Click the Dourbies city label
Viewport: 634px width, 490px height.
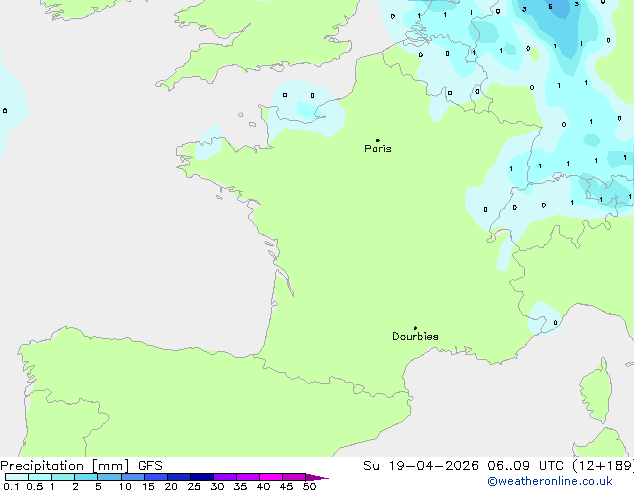pyautogui.click(x=415, y=336)
